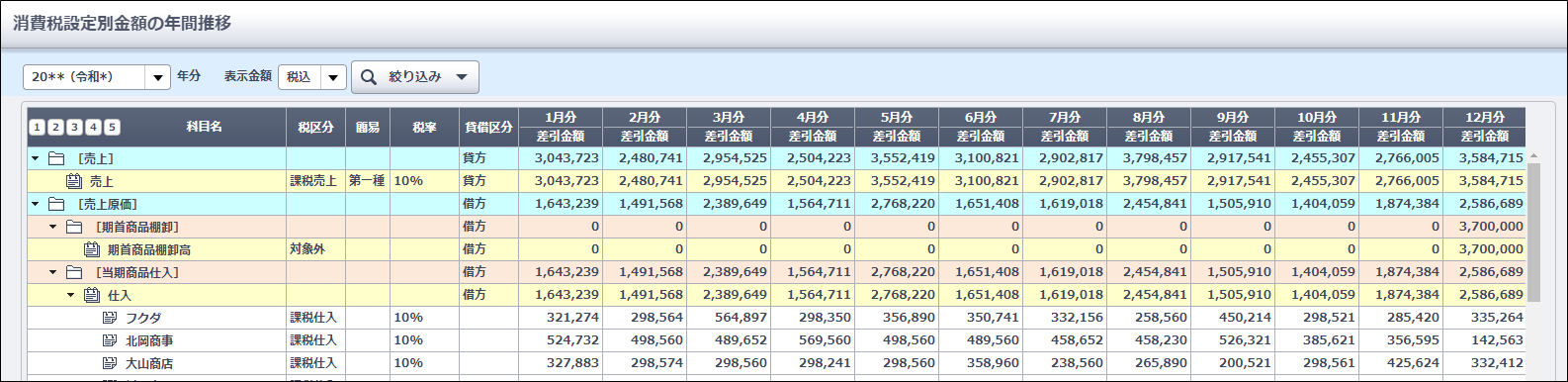Click the 第一種 cell in 売上 row
The width and height of the screenshot is (1568, 382).
[367, 181]
